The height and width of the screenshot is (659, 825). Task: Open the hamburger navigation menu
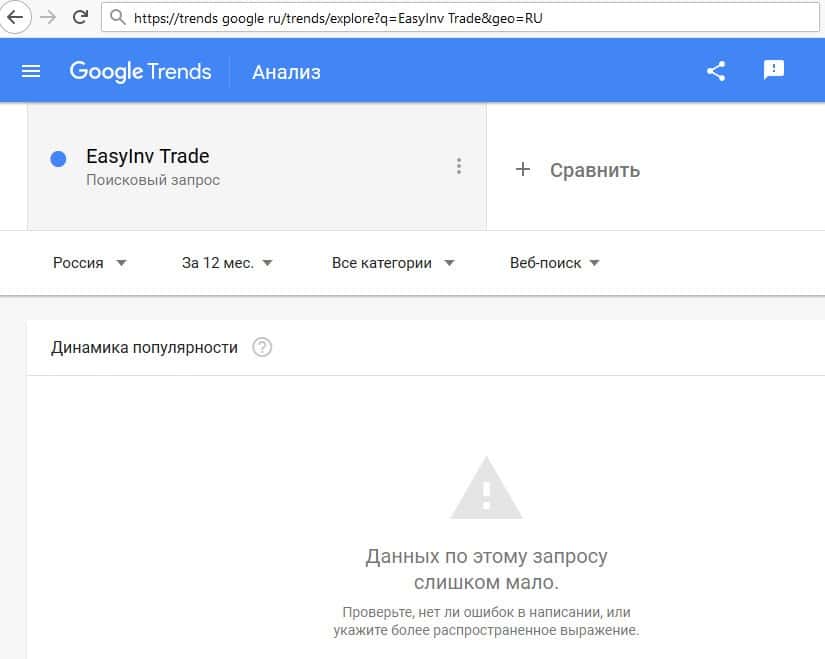coord(31,71)
